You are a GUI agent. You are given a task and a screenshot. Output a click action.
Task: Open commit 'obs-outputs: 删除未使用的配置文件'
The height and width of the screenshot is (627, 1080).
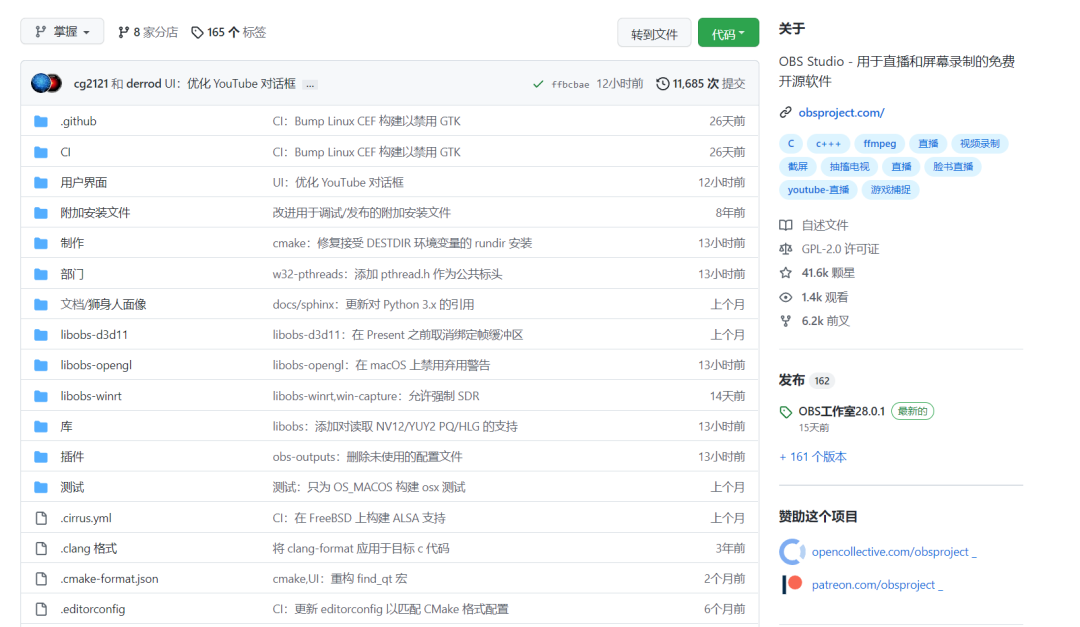coord(367,457)
